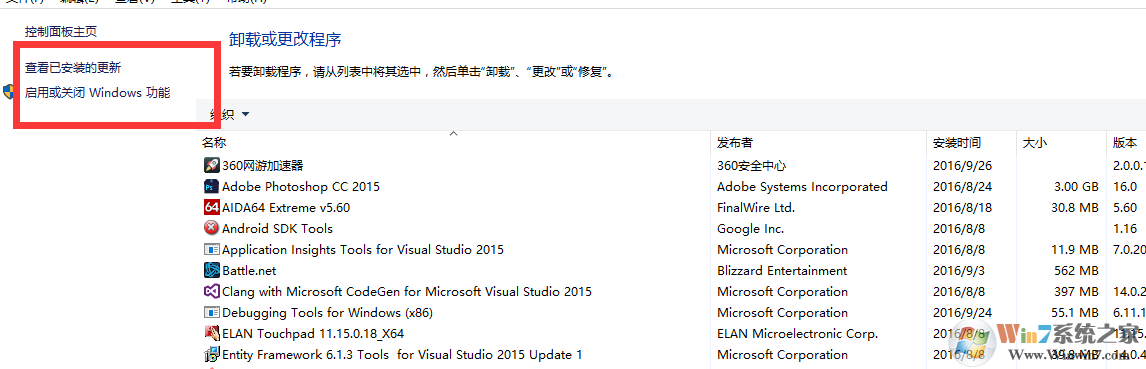Open the 组织 dropdown arrow

tap(245, 114)
